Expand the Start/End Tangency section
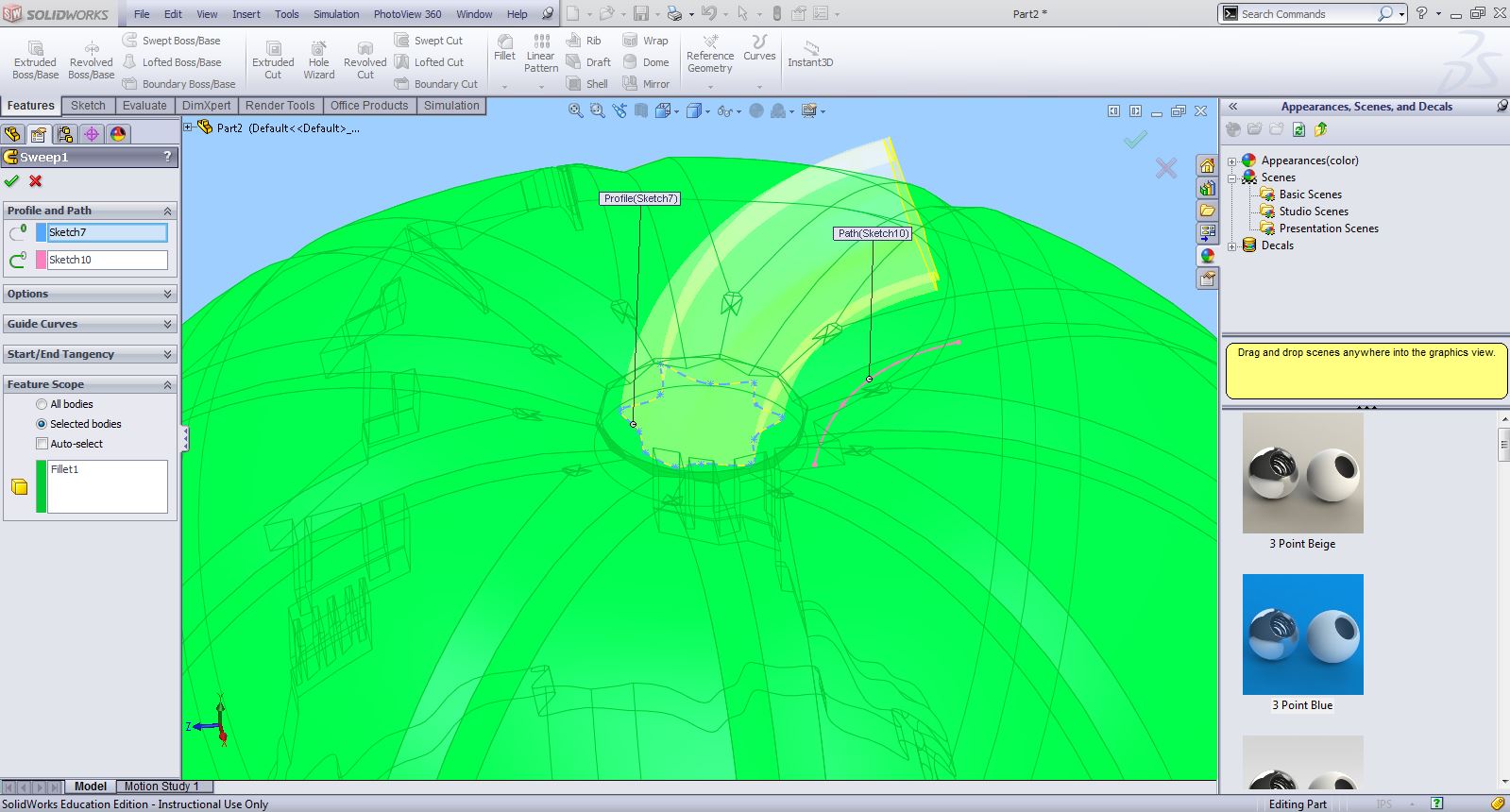 (x=168, y=354)
